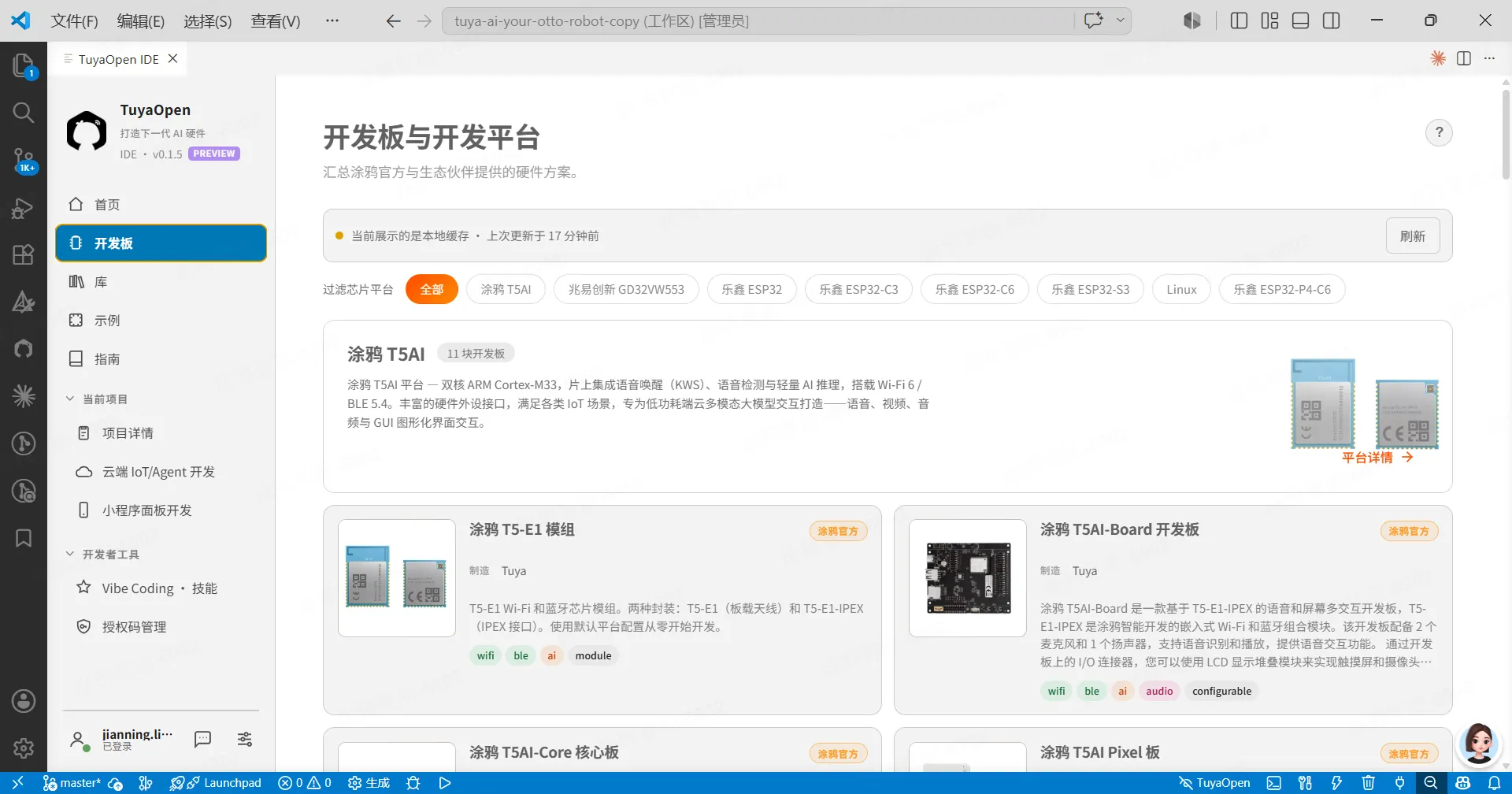
Task: Open 指南 in sidebar navigation
Action: pos(161,359)
